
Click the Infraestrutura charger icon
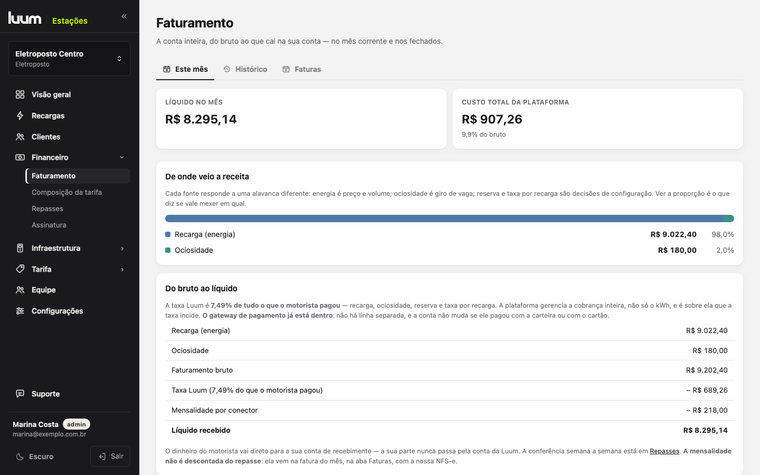[x=20, y=248]
